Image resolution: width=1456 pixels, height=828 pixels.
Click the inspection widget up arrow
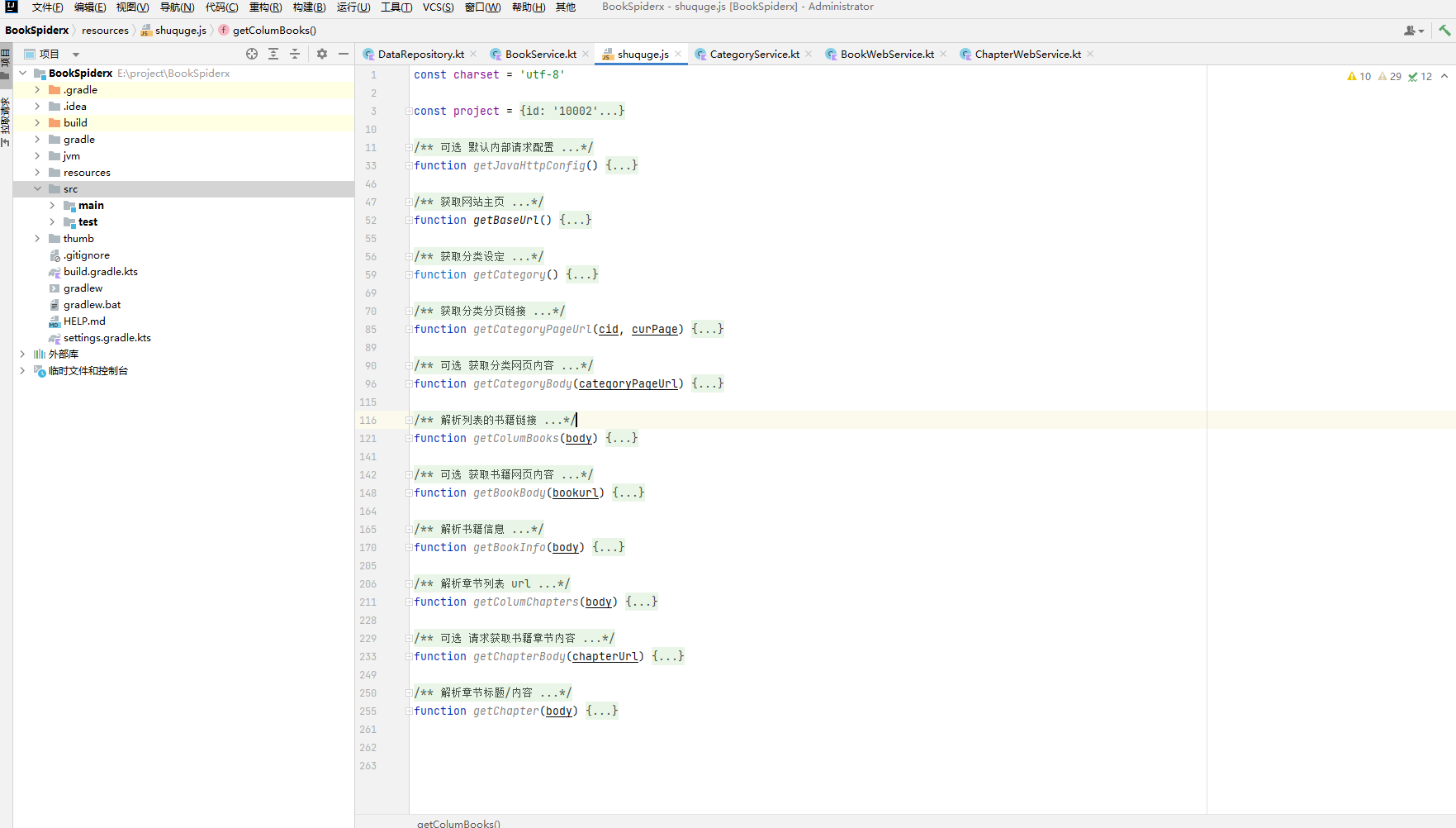(1444, 76)
